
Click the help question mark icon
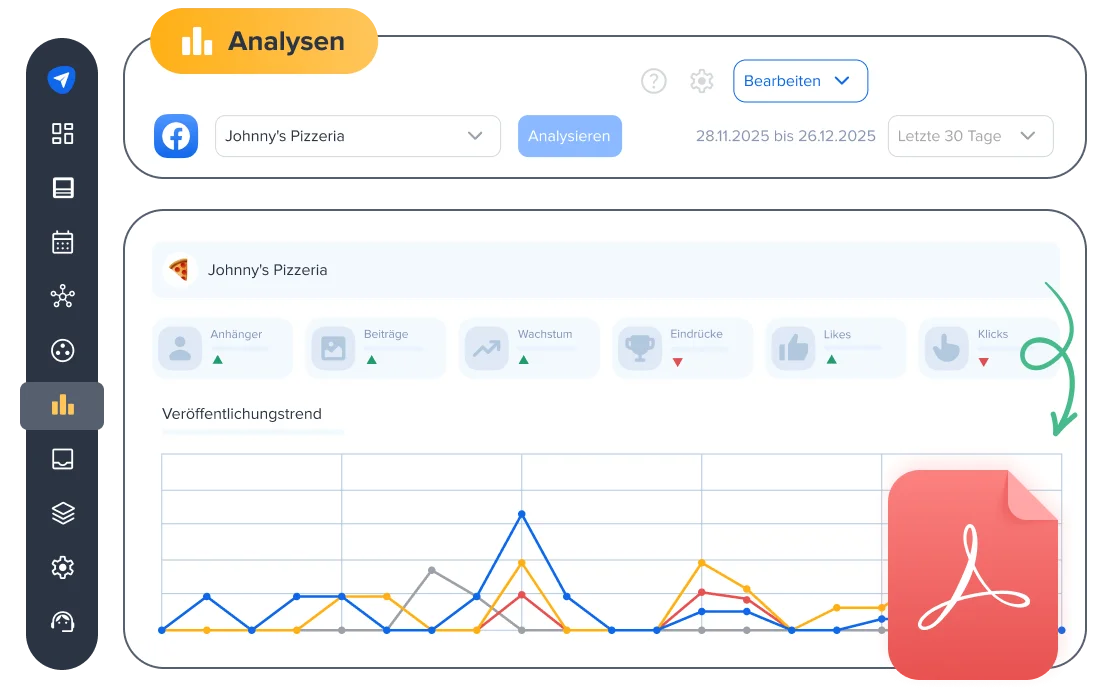[x=653, y=81]
